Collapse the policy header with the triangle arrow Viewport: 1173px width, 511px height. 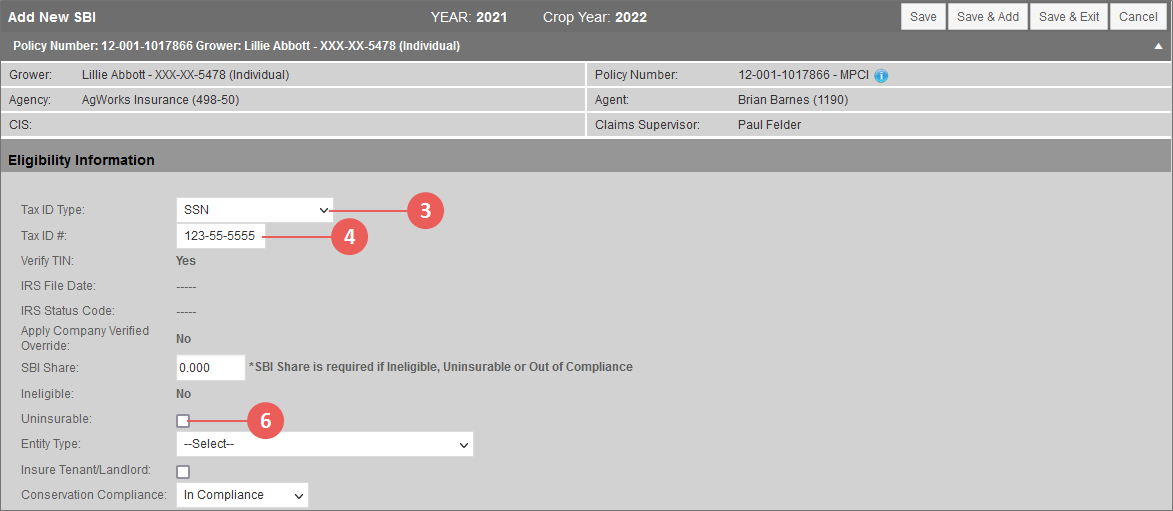coord(1158,46)
